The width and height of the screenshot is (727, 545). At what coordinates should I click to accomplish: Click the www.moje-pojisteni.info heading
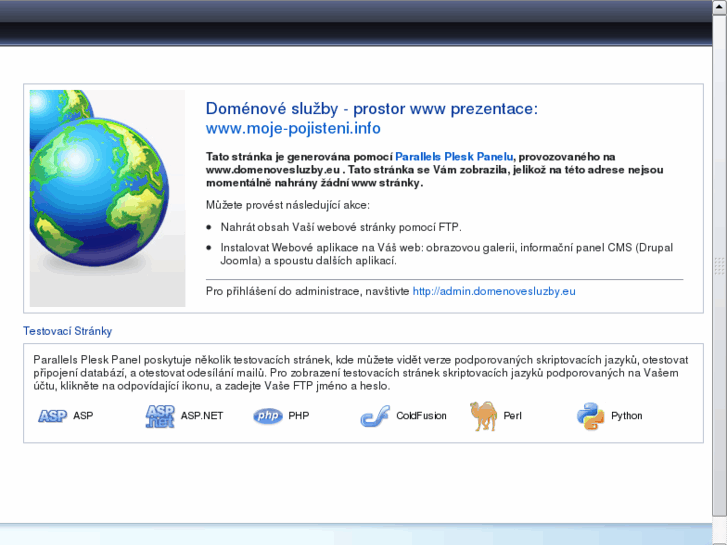click(293, 128)
